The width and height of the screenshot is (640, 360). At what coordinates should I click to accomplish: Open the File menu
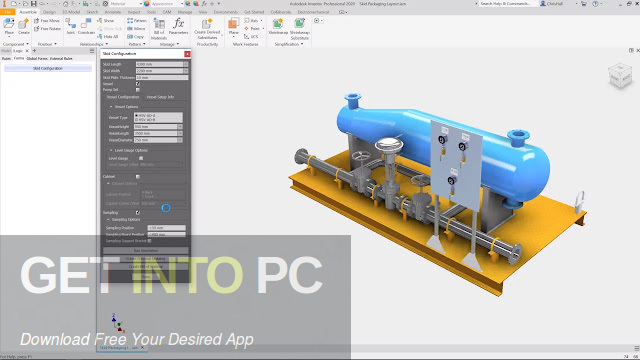tap(7, 12)
